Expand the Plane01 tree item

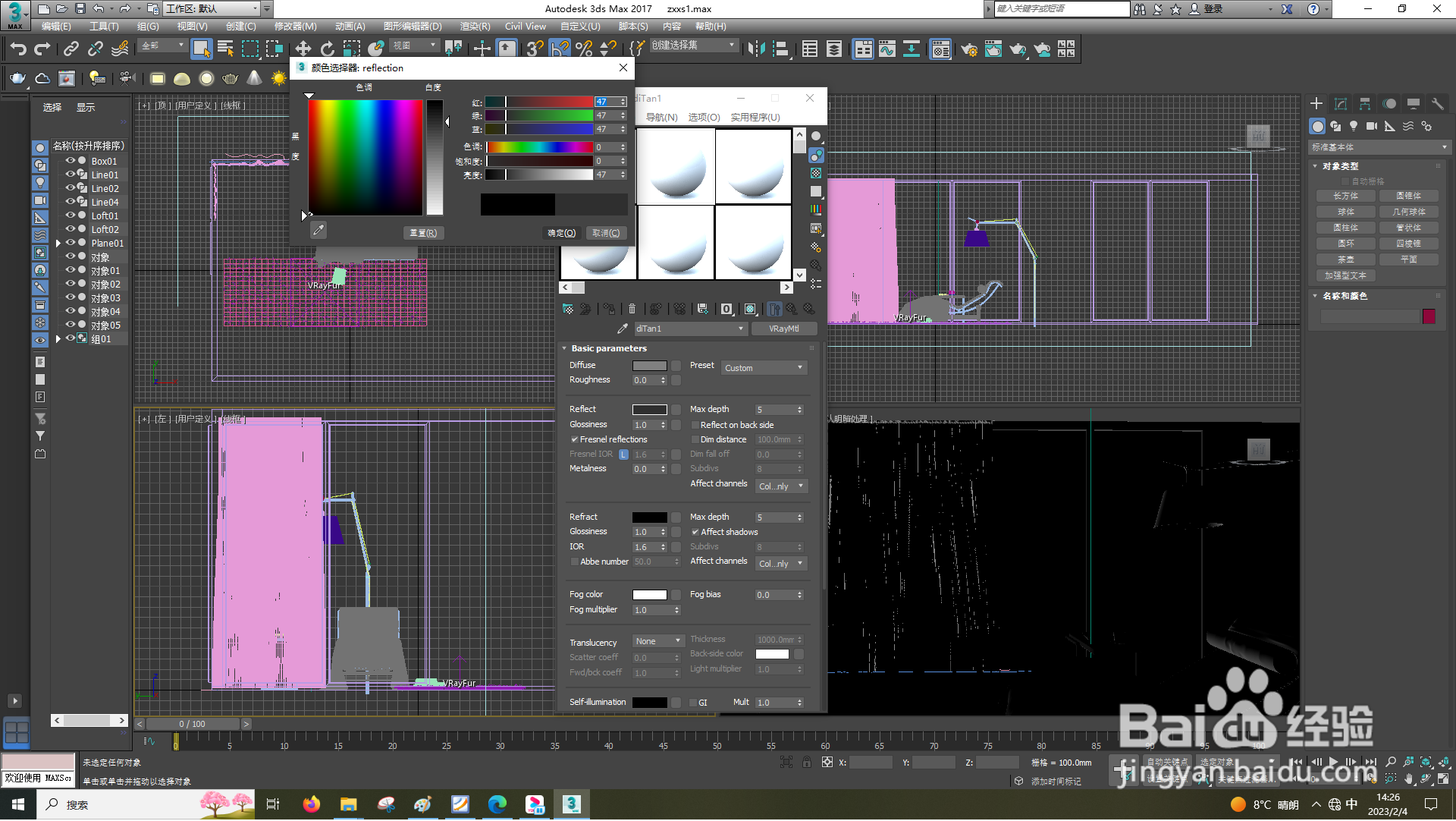[58, 244]
